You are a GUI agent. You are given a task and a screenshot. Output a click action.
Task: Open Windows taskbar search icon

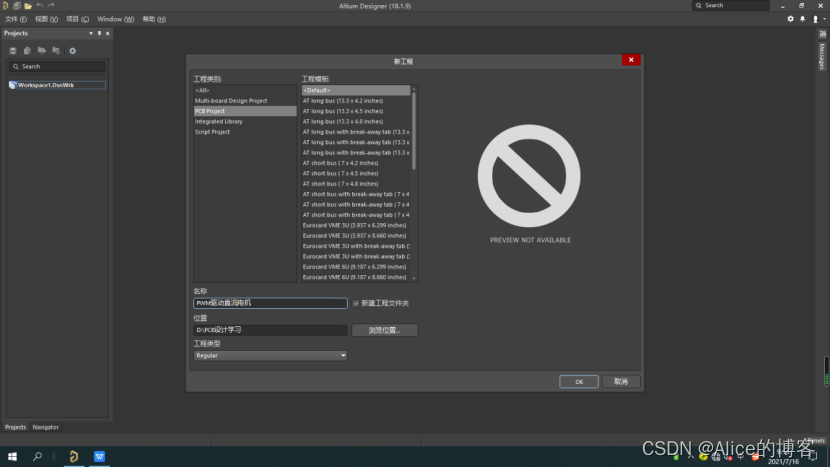click(37, 456)
